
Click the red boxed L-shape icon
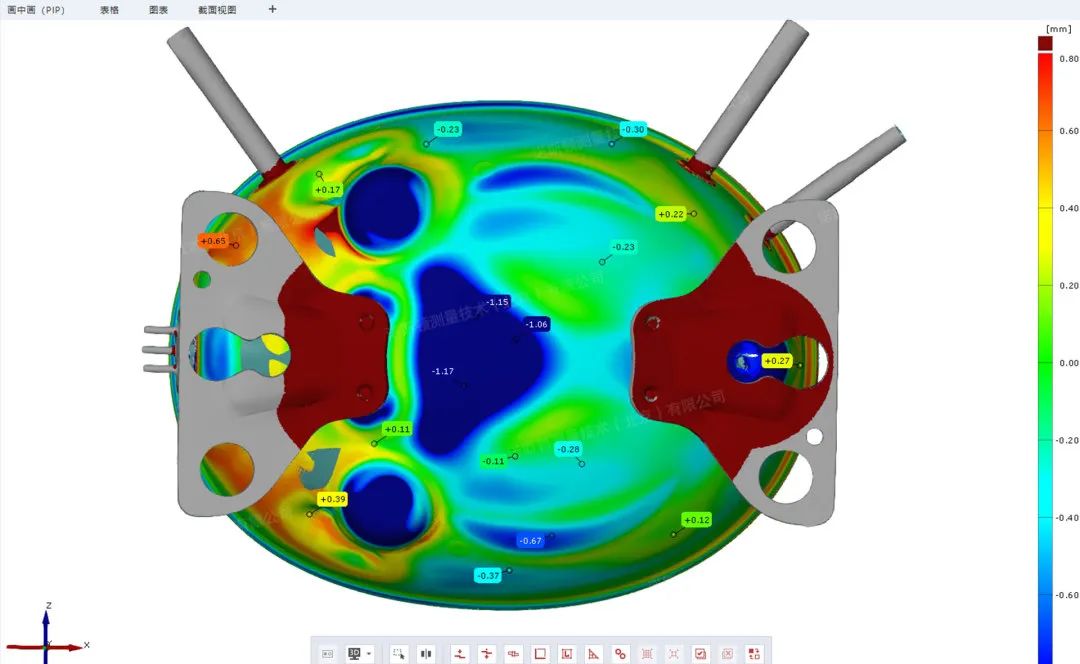567,654
